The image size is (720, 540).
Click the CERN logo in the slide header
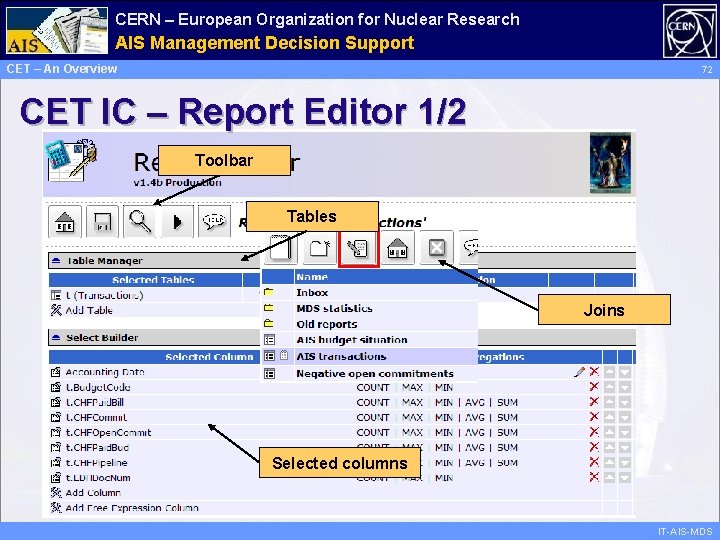[x=689, y=31]
